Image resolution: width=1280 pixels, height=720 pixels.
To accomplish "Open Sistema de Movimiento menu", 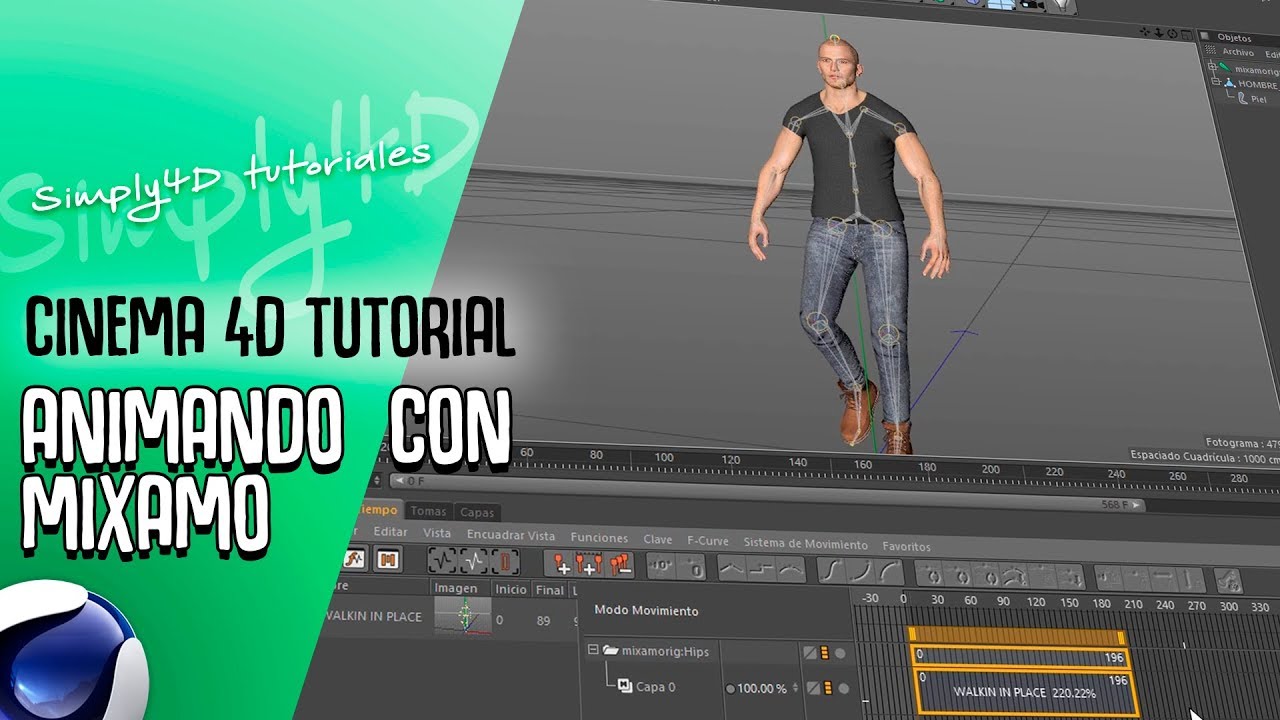I will point(805,544).
